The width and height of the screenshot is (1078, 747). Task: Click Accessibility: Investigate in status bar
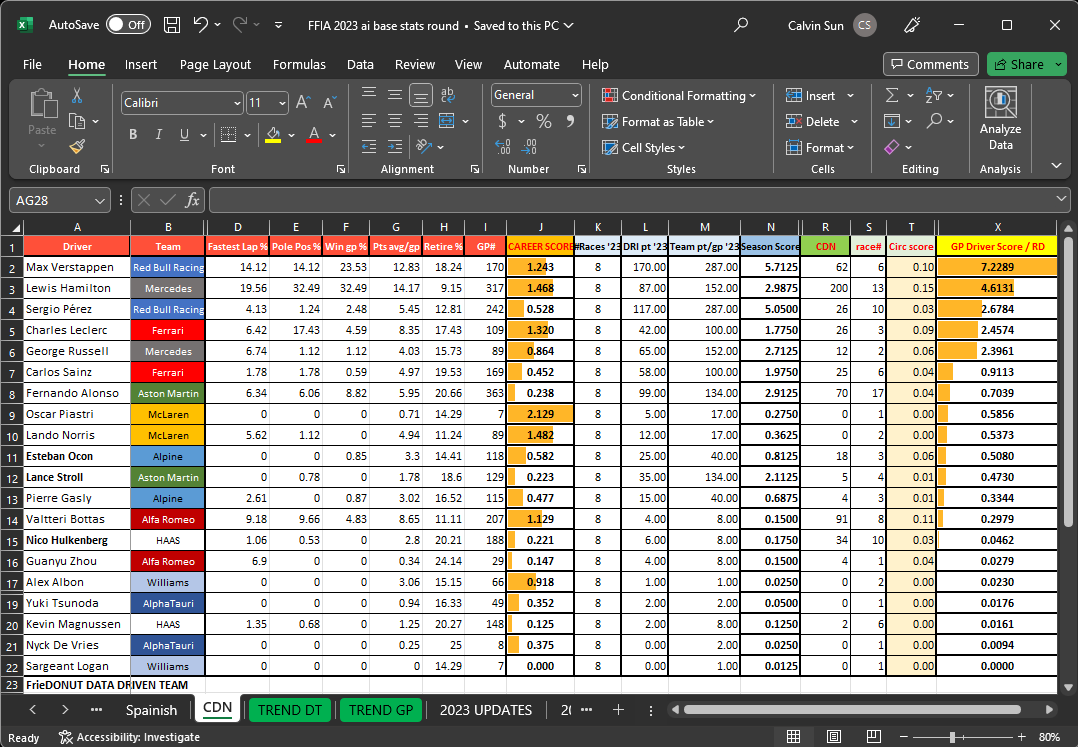tap(129, 737)
